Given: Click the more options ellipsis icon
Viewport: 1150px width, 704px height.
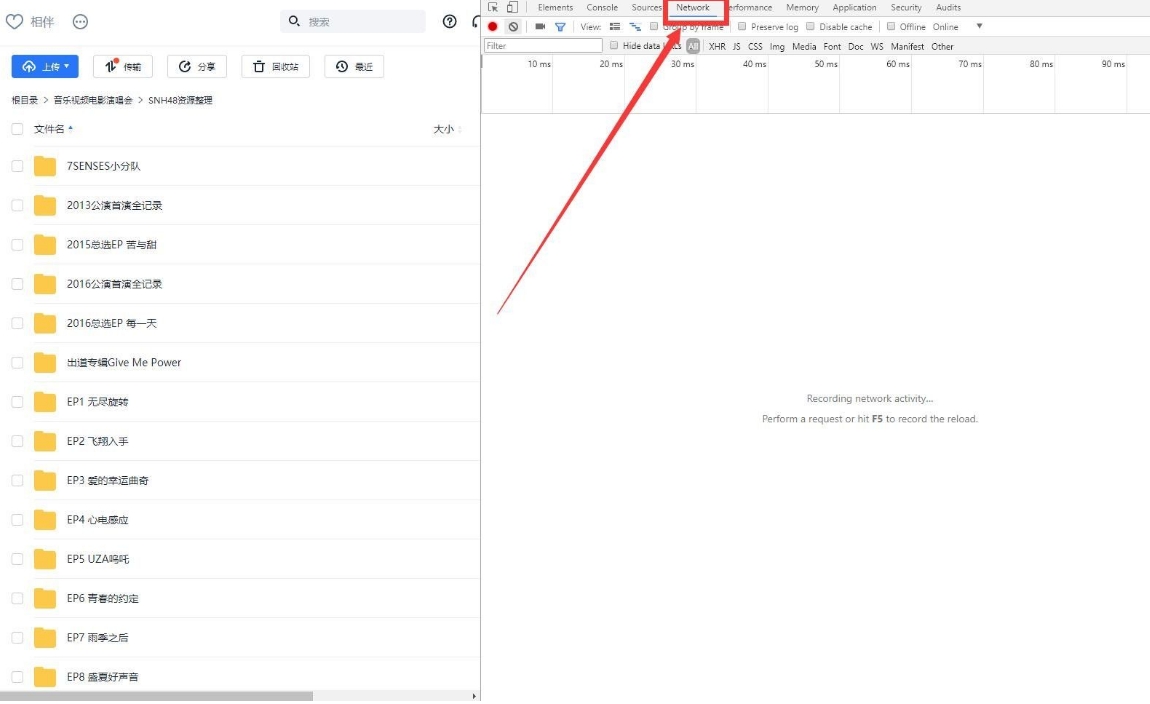Looking at the screenshot, I should pos(81,22).
